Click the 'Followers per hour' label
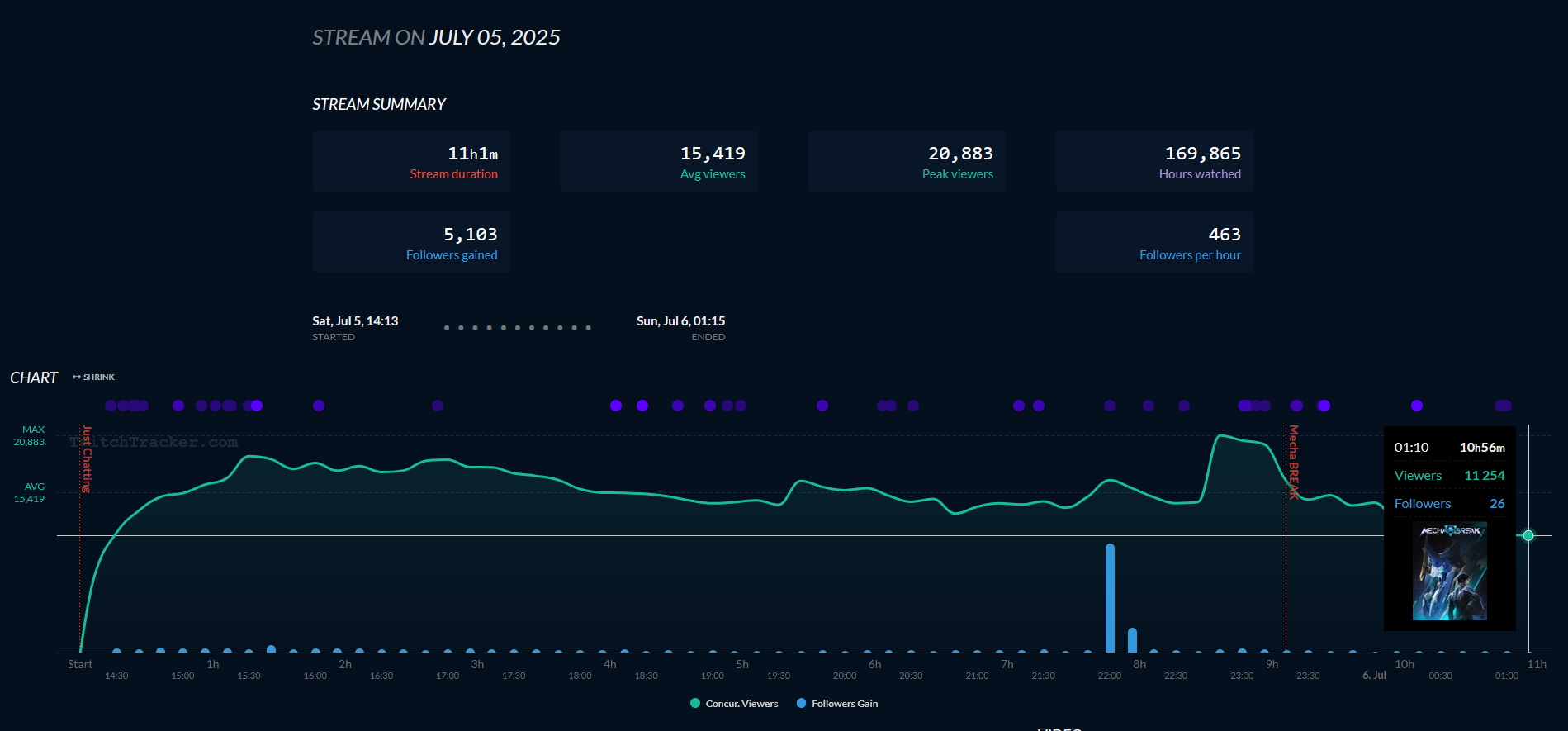The width and height of the screenshot is (1568, 731). click(1190, 255)
